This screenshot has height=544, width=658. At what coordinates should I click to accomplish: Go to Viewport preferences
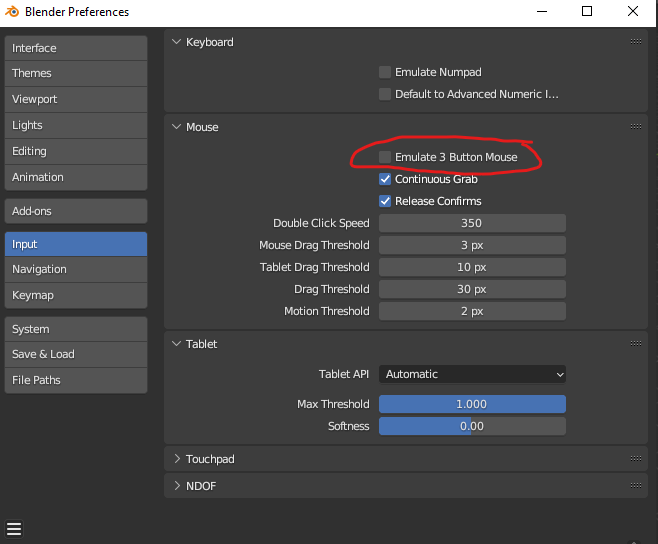(x=76, y=99)
